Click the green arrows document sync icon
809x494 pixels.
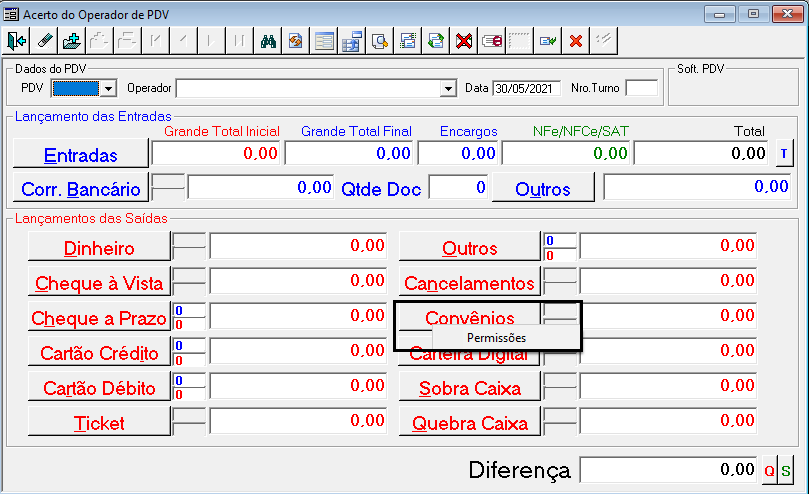click(x=435, y=41)
